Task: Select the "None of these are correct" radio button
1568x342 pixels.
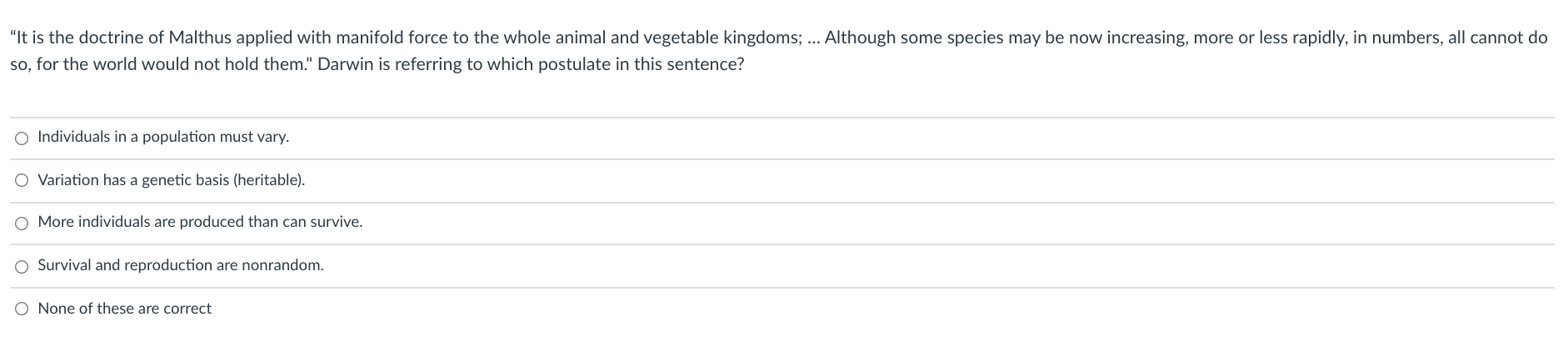Action: [22, 309]
